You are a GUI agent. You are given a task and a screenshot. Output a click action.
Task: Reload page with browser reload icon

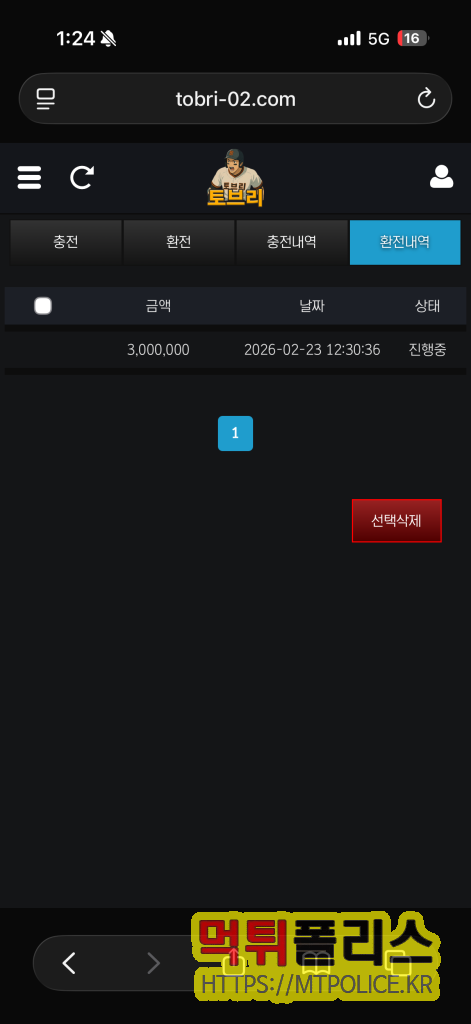426,99
